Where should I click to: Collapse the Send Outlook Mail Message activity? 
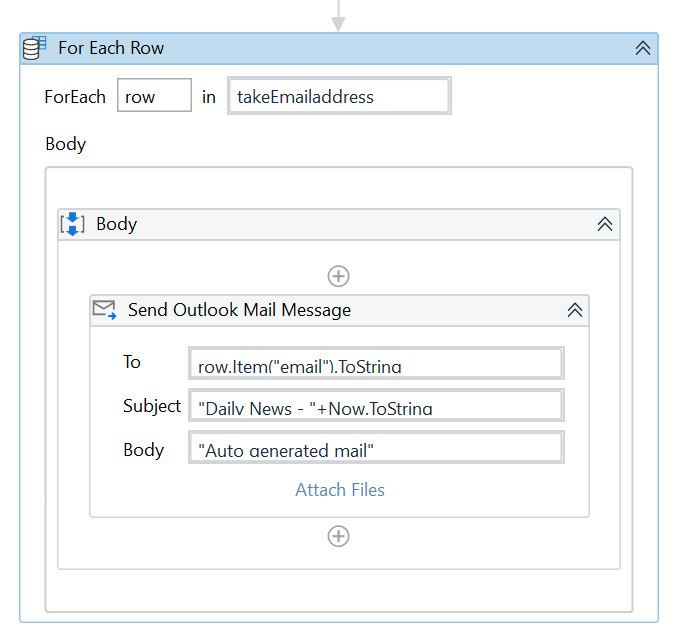(x=575, y=310)
